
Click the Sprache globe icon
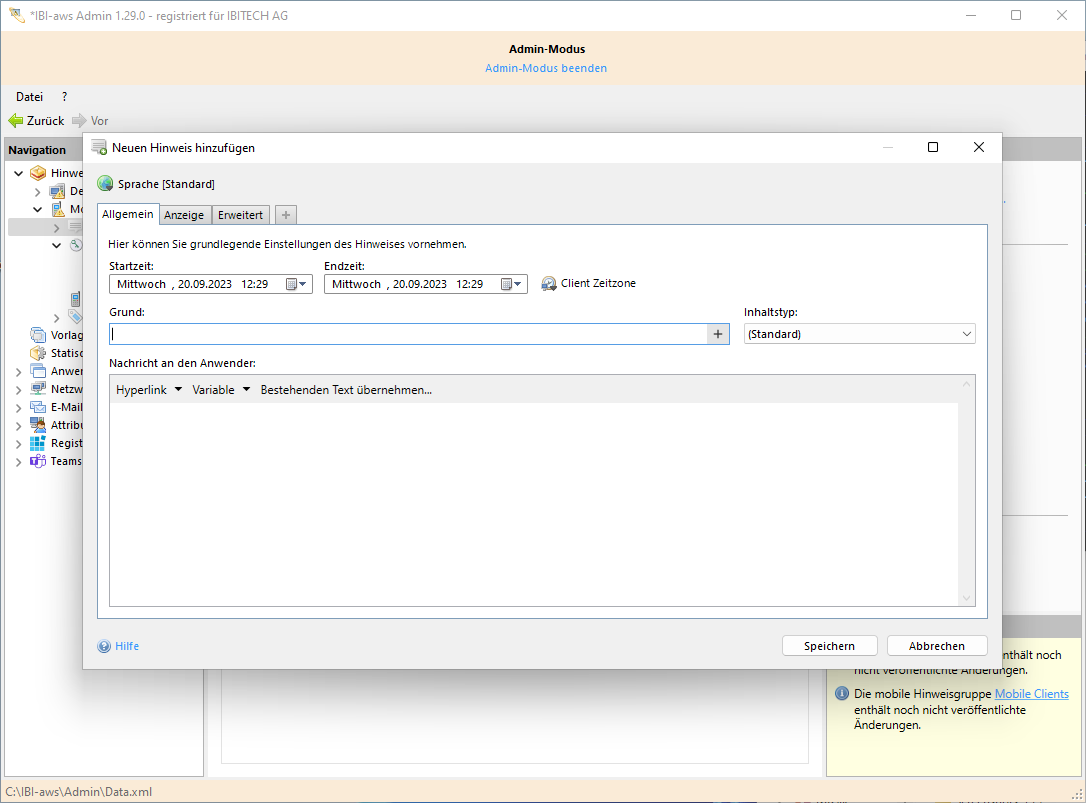click(105, 184)
